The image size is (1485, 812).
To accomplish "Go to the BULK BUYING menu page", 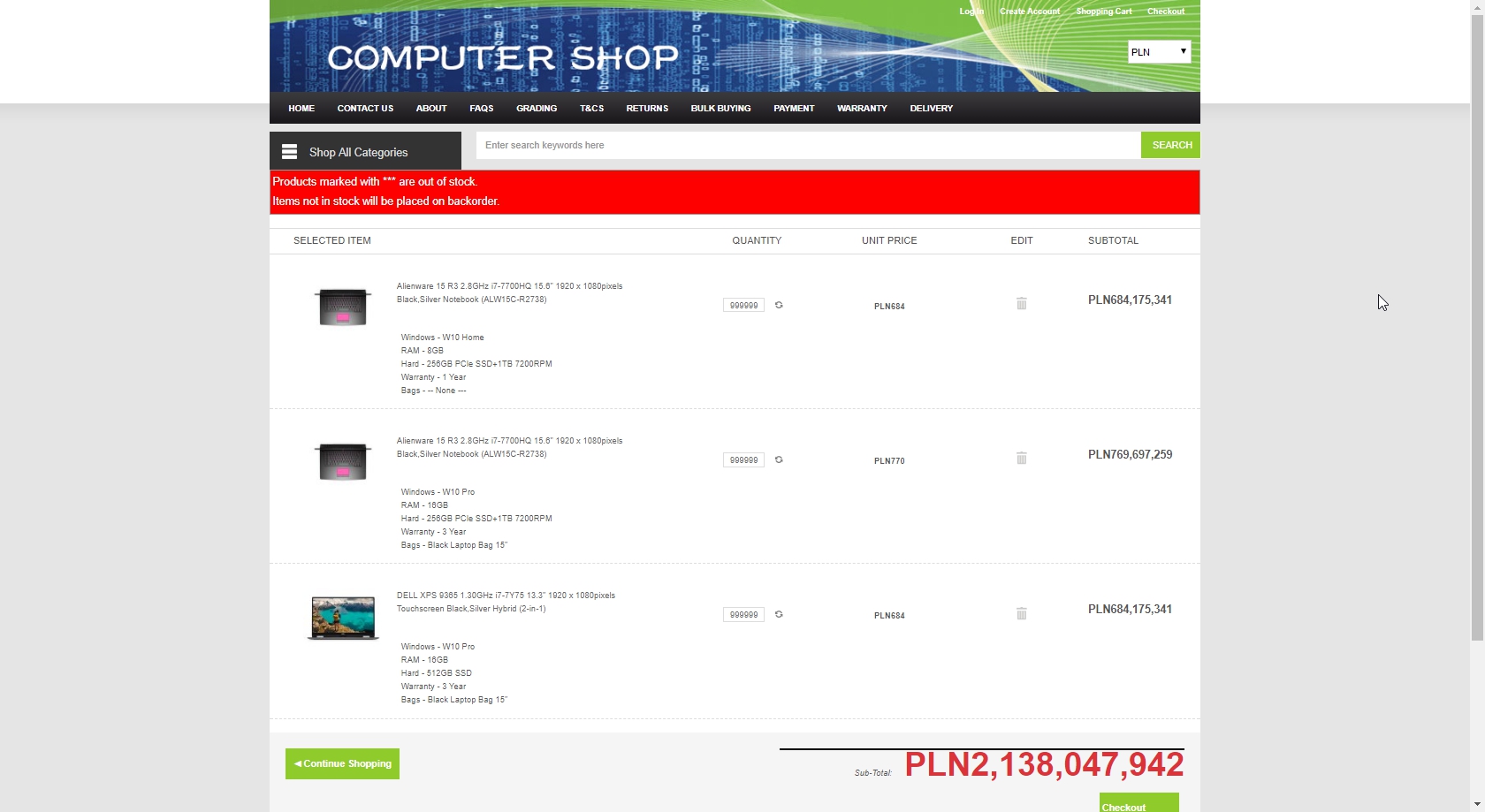I will (x=720, y=109).
